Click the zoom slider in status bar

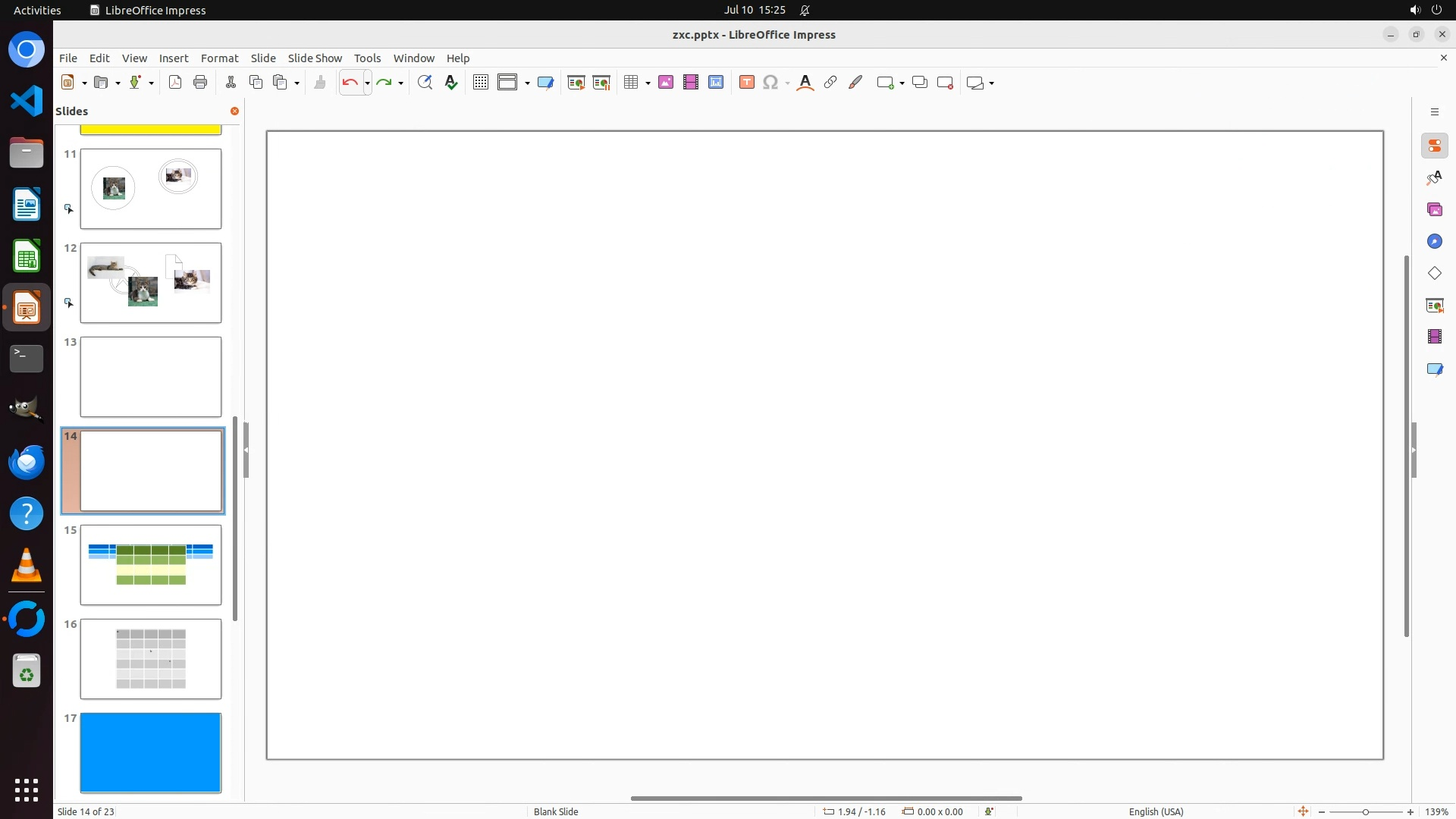[x=1365, y=811]
